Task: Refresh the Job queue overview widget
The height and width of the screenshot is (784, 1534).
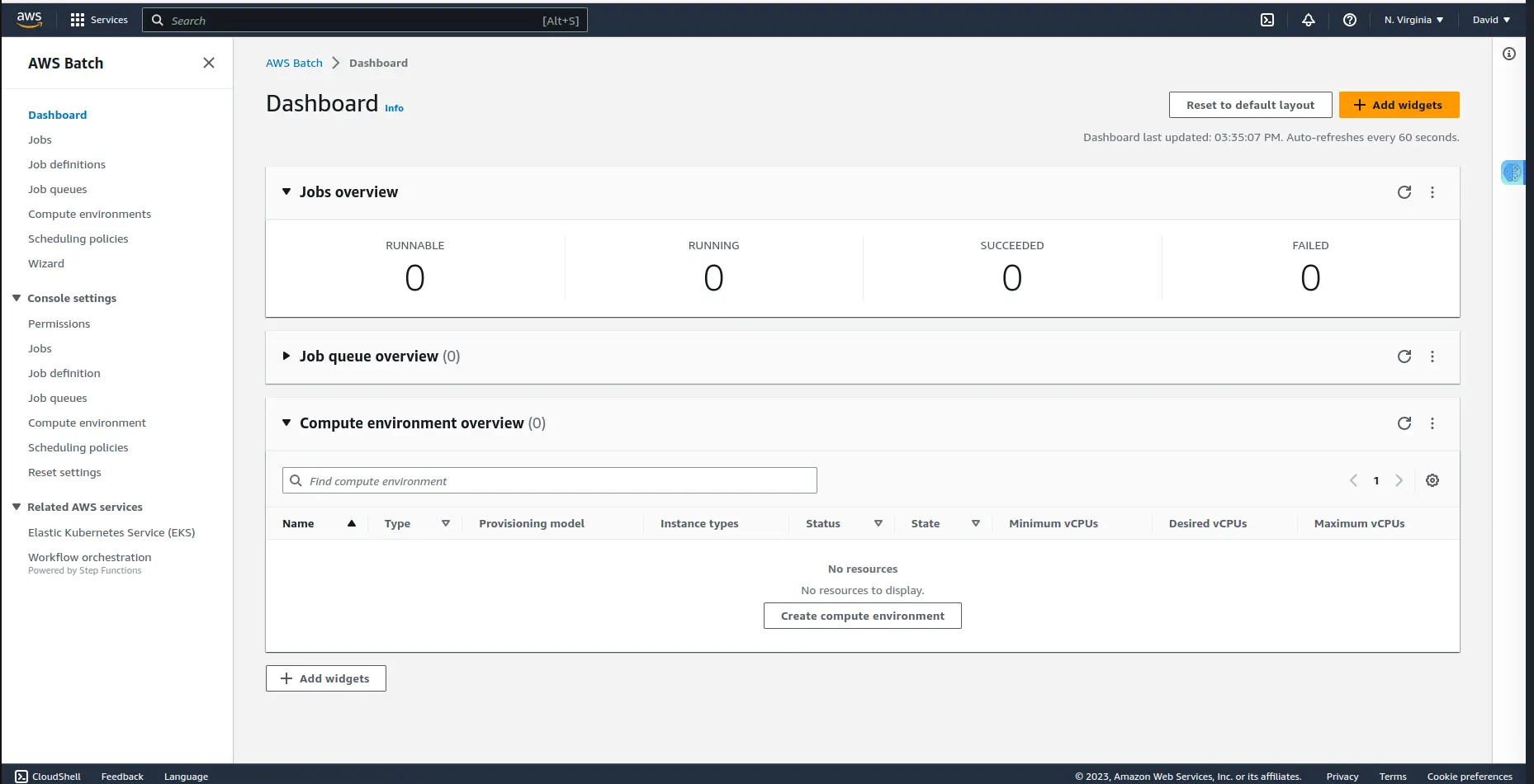Action: click(x=1404, y=357)
